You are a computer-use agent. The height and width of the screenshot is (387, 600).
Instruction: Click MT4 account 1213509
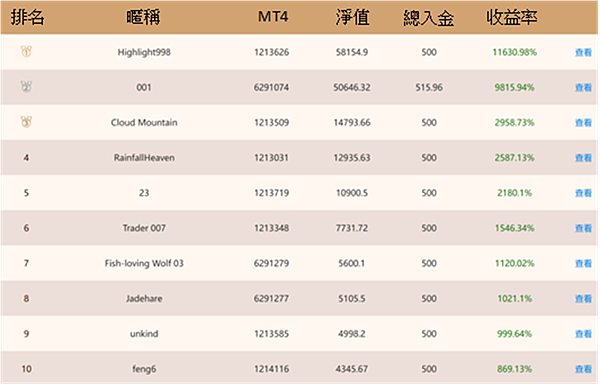[x=272, y=123]
